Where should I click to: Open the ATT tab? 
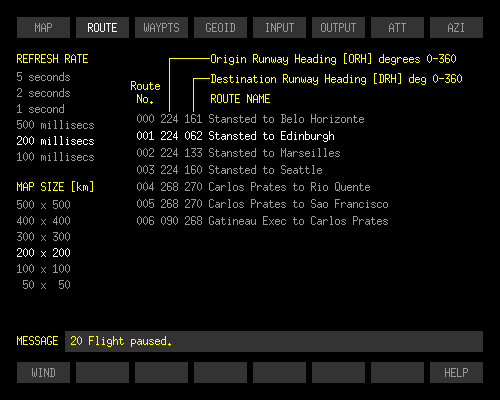coord(397,28)
